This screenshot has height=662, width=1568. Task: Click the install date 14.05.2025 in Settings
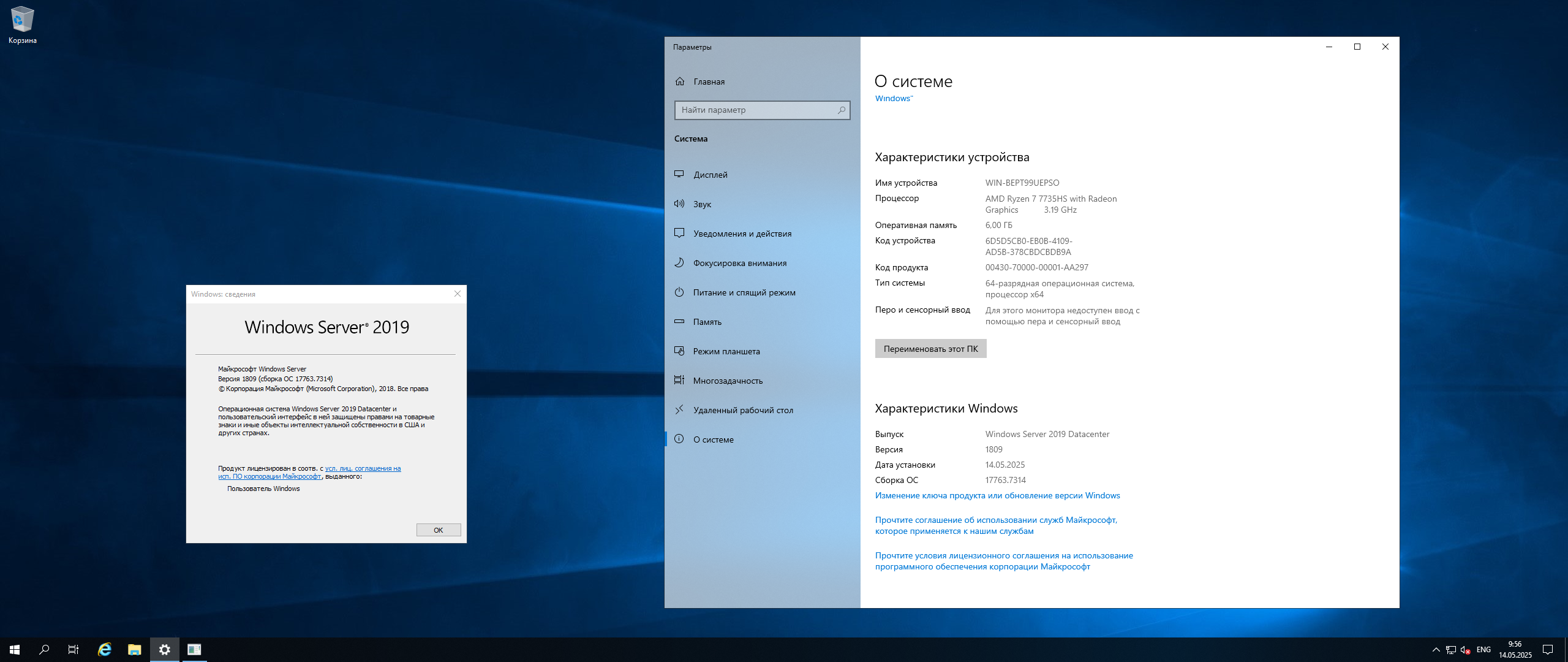[x=1005, y=465]
